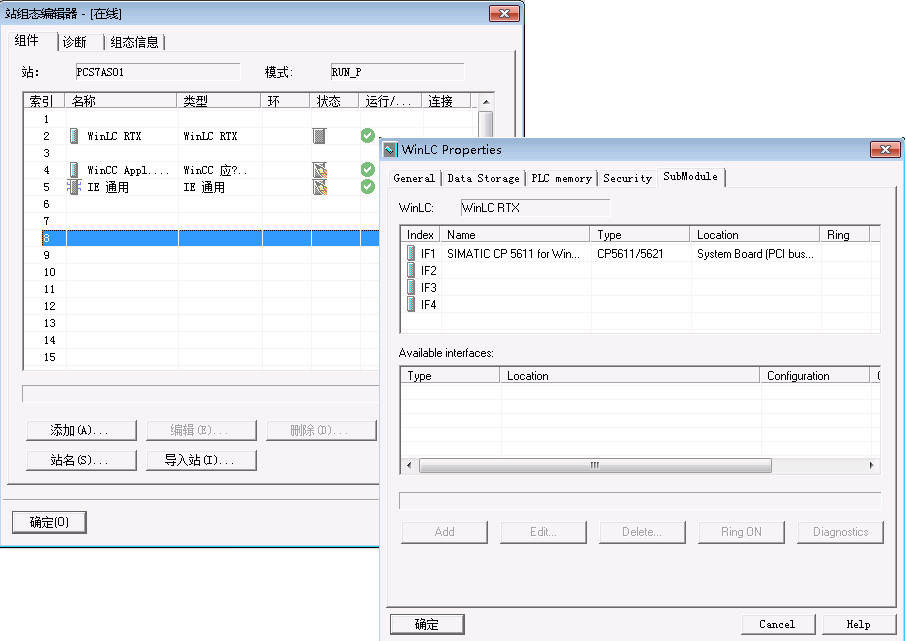Click WinCC Application module icon in row 4
906x641 pixels.
coord(74,170)
